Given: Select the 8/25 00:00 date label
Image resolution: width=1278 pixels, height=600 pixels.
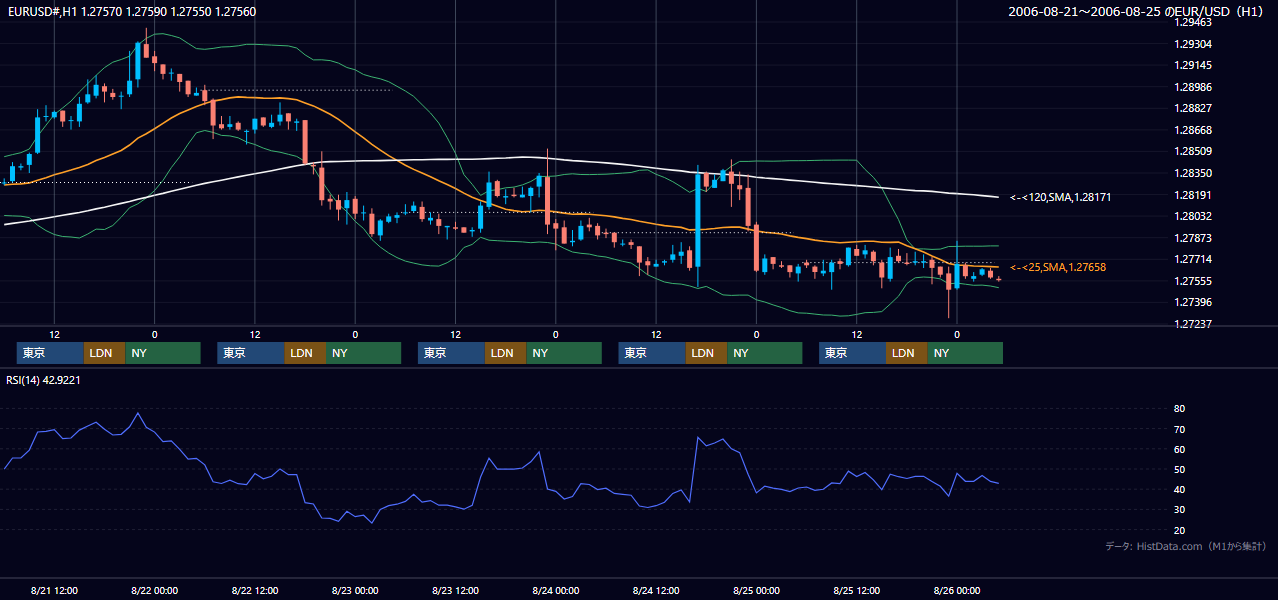Looking at the screenshot, I should pyautogui.click(x=757, y=590).
